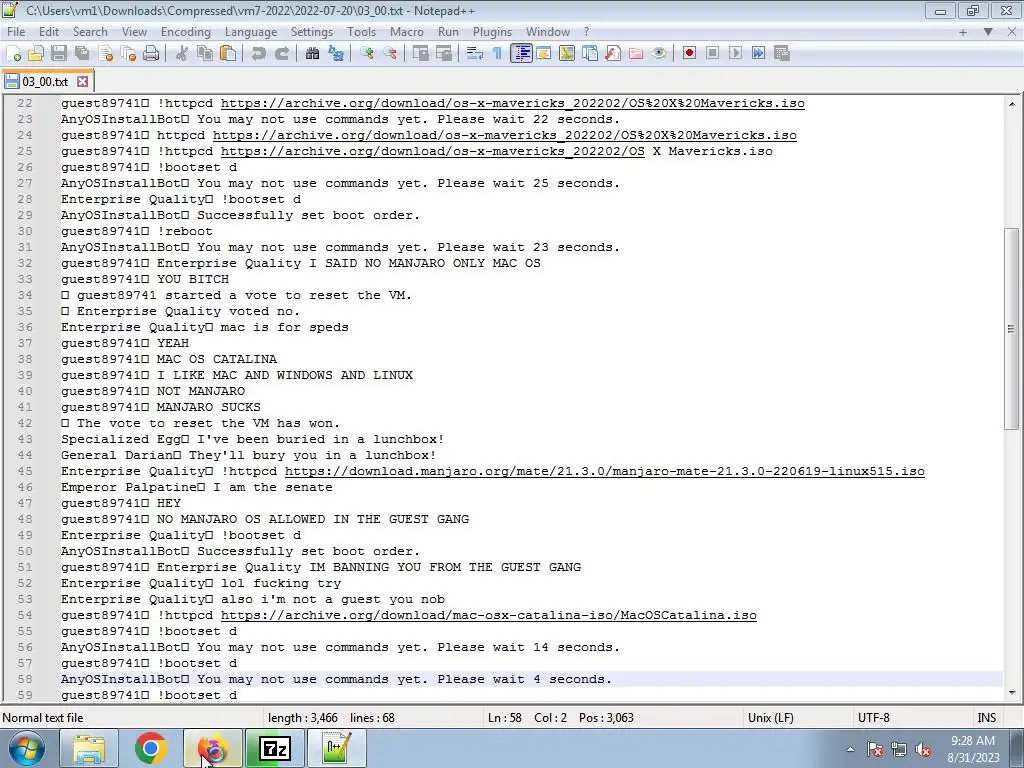Toggle the highlighted Indent Guide button

pos(521,54)
